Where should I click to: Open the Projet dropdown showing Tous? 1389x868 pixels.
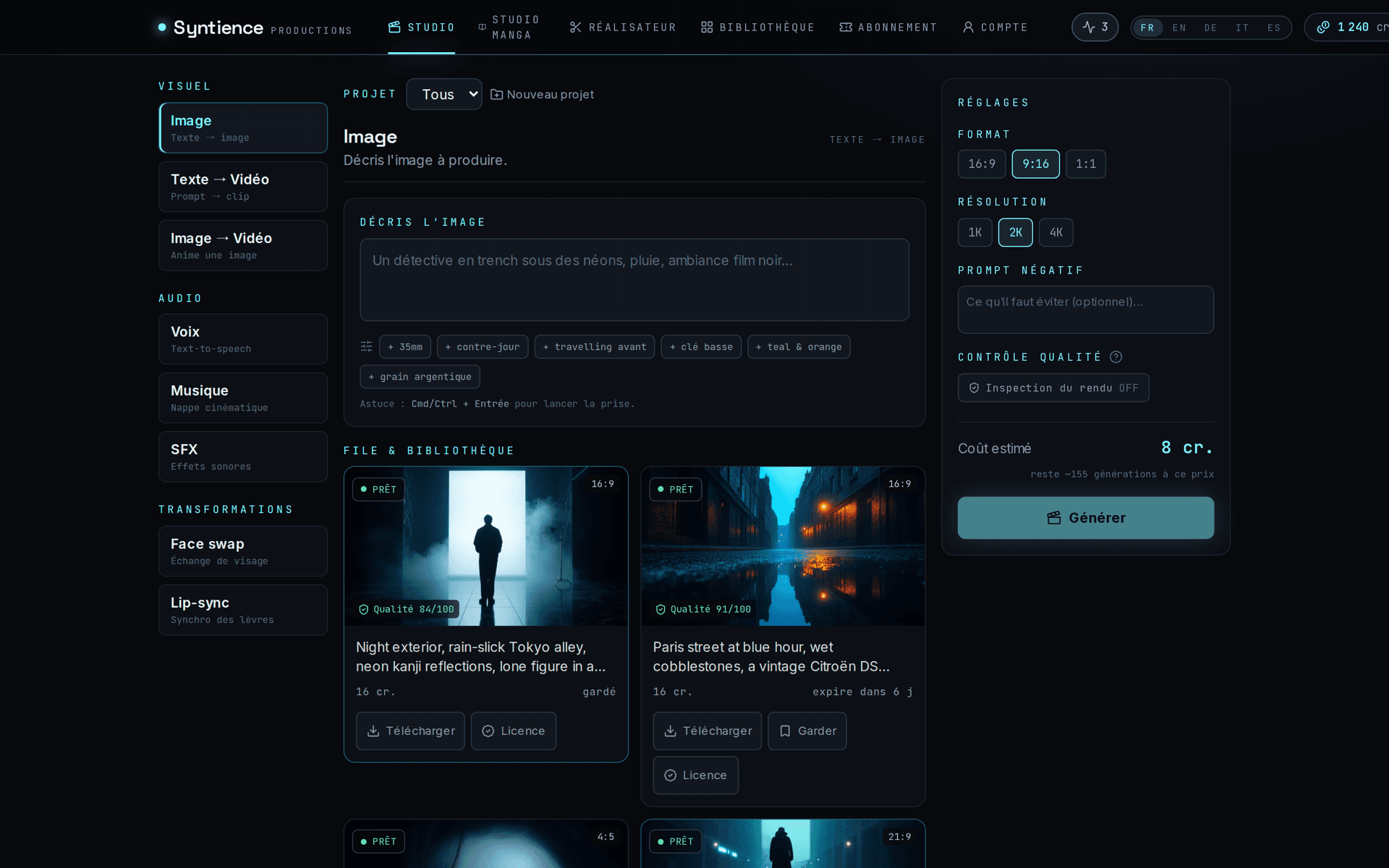pyautogui.click(x=444, y=94)
